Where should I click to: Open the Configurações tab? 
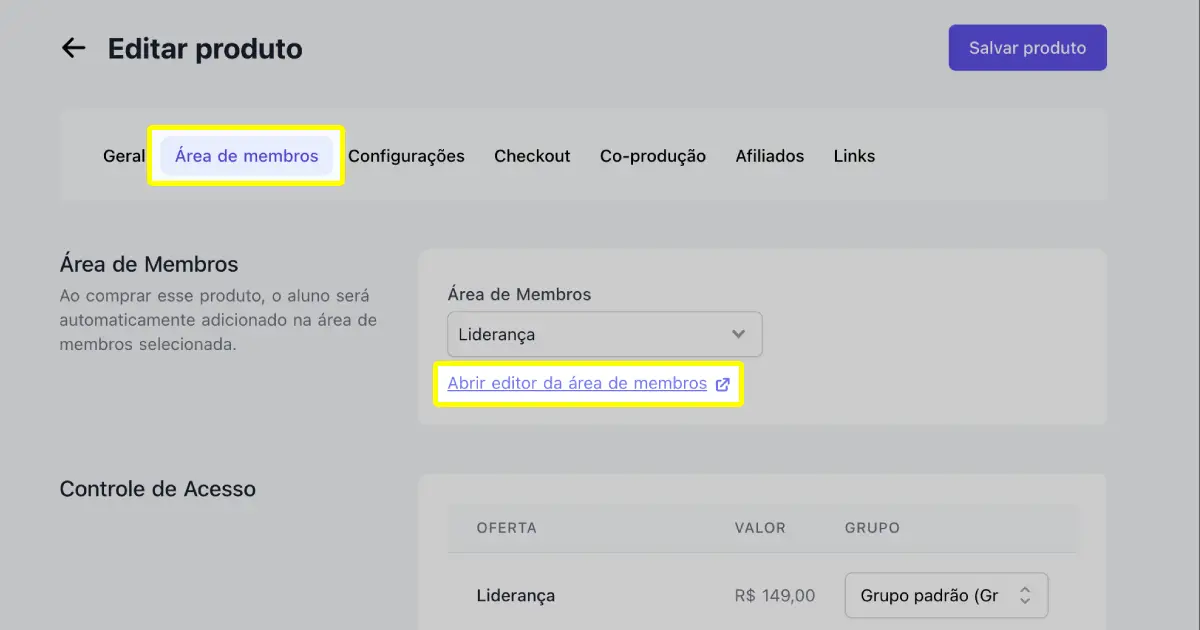pos(406,155)
